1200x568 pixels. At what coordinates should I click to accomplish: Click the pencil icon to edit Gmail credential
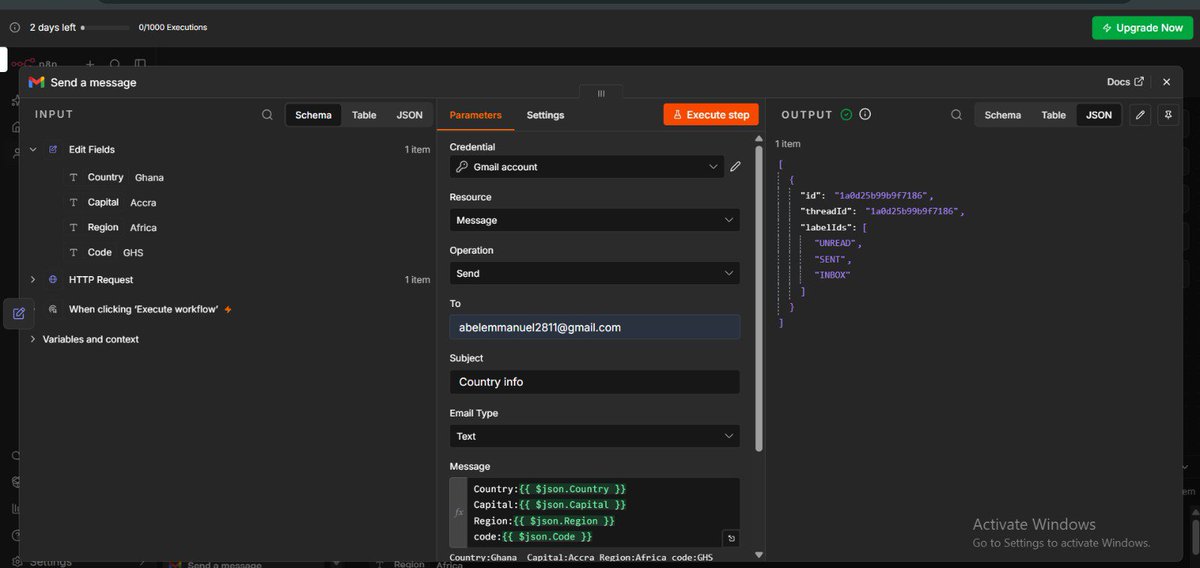(735, 167)
